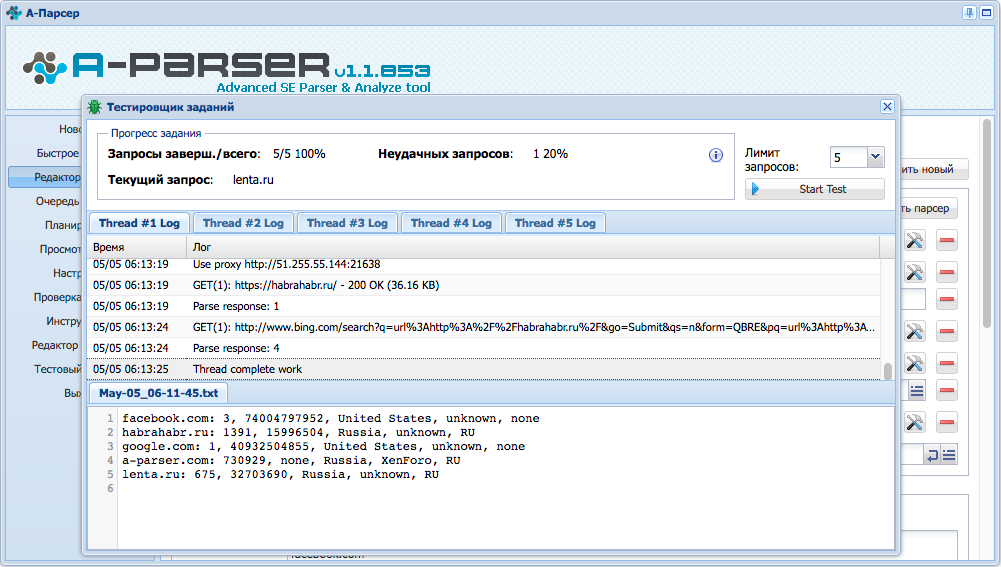Switch to Thread #1 Log tab

(x=139, y=223)
